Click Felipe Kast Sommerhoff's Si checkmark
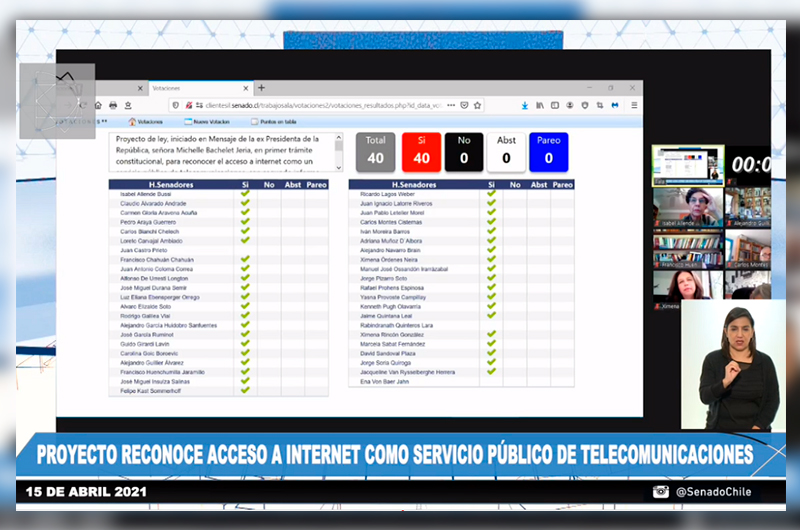Viewport: 800px width, 530px height. pos(244,390)
